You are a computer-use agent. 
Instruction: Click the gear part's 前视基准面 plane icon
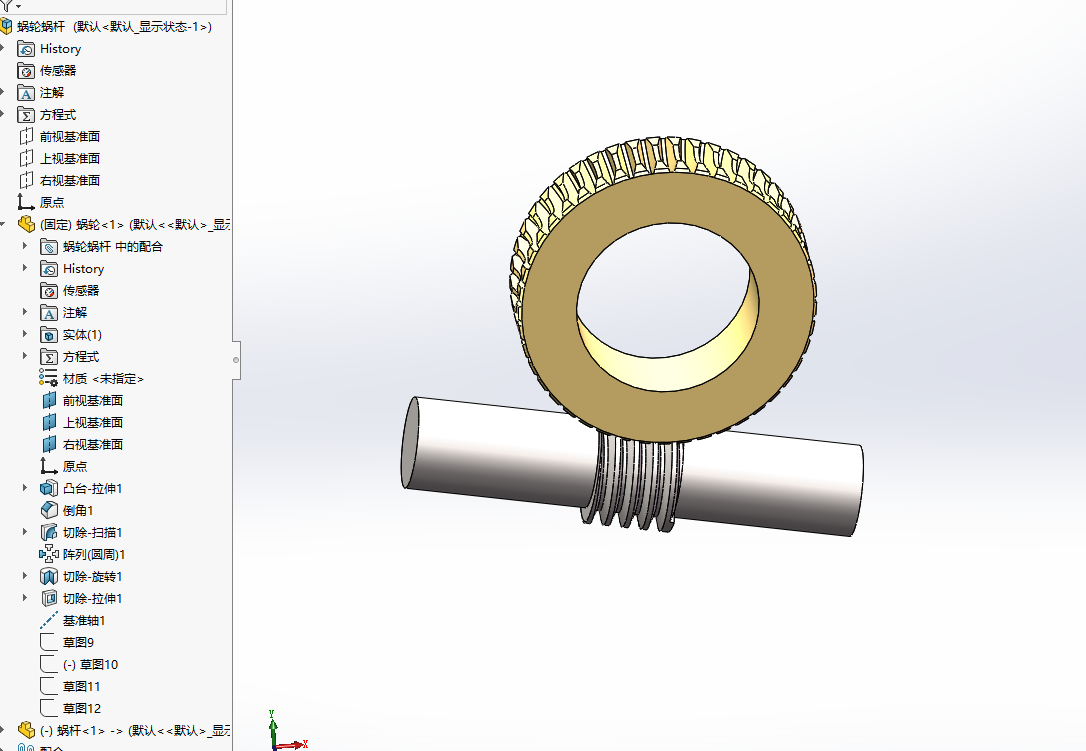click(x=48, y=400)
